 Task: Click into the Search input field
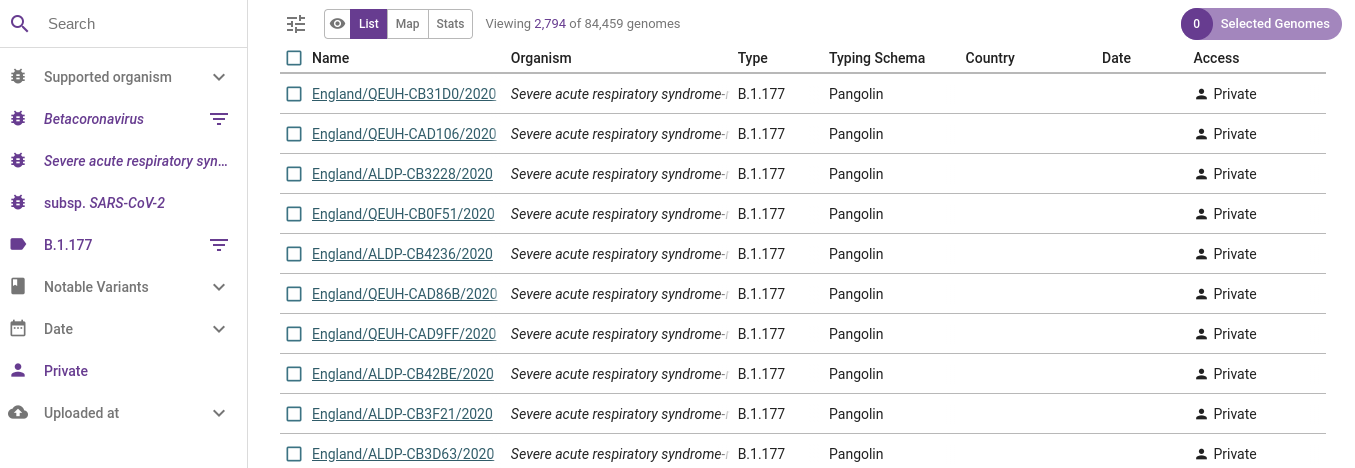click(x=140, y=24)
